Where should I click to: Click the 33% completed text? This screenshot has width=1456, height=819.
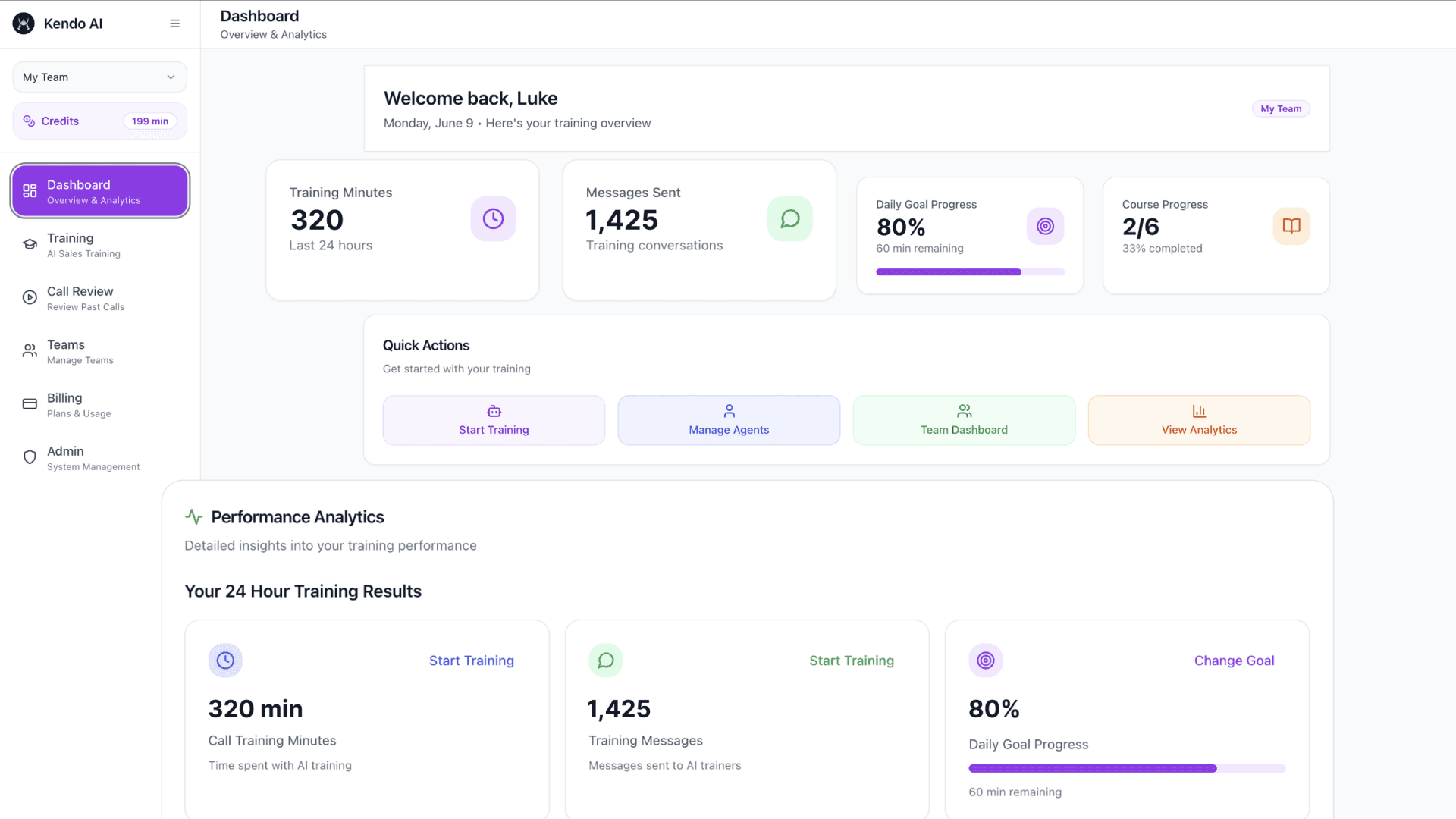pos(1162,249)
